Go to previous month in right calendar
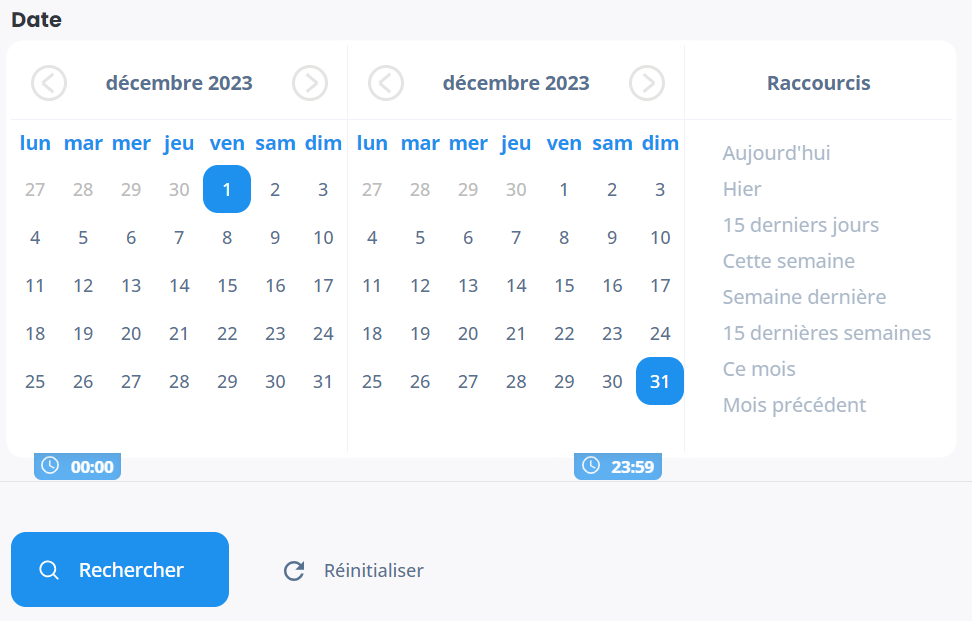 386,83
